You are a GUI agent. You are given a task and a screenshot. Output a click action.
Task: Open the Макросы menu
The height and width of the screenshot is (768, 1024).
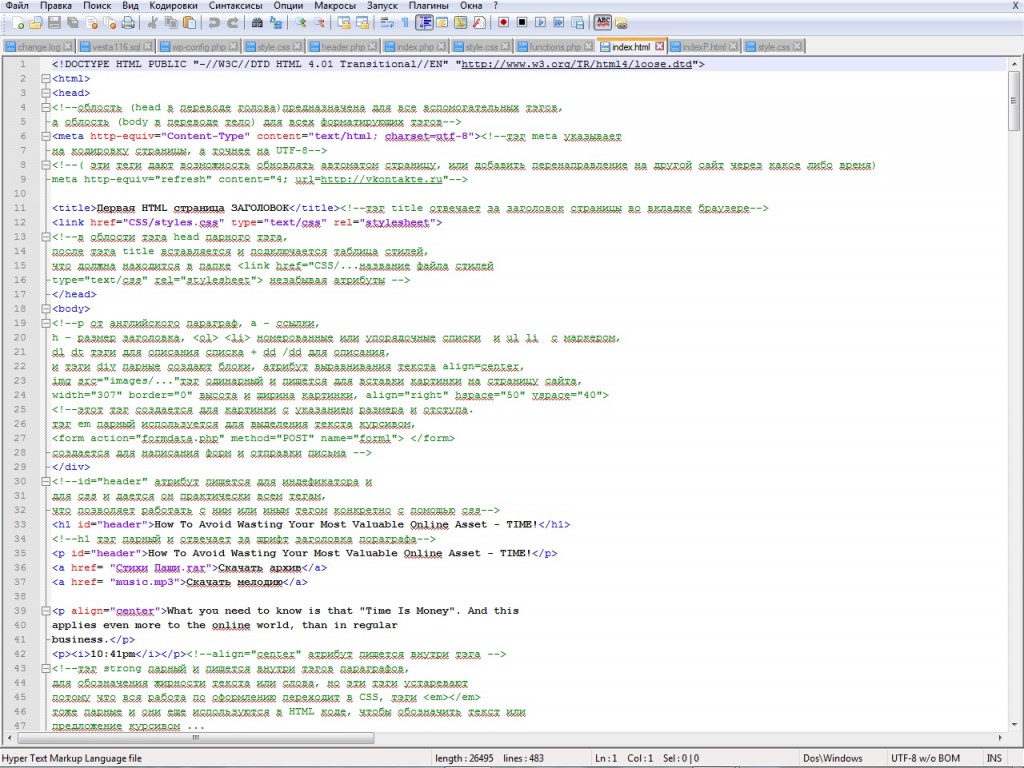tap(335, 5)
